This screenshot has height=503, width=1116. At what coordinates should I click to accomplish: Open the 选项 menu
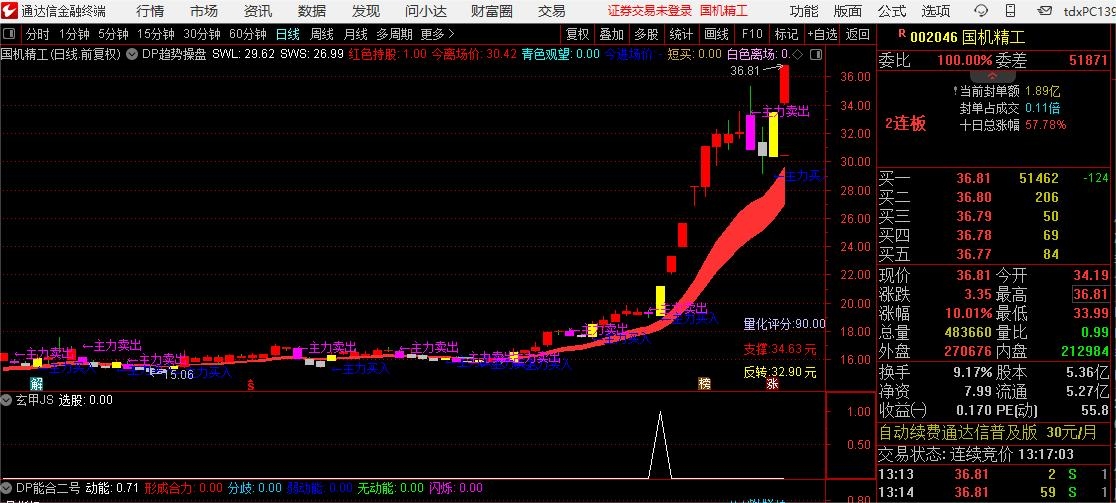[x=936, y=11]
